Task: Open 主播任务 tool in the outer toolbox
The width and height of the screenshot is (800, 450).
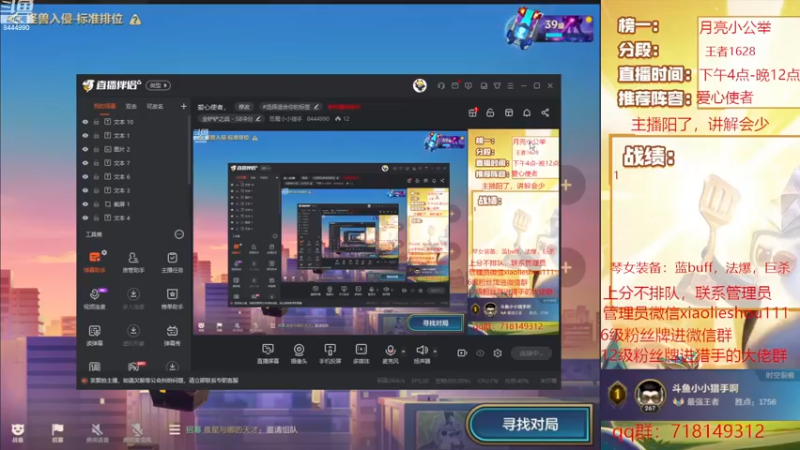Action: (x=172, y=262)
